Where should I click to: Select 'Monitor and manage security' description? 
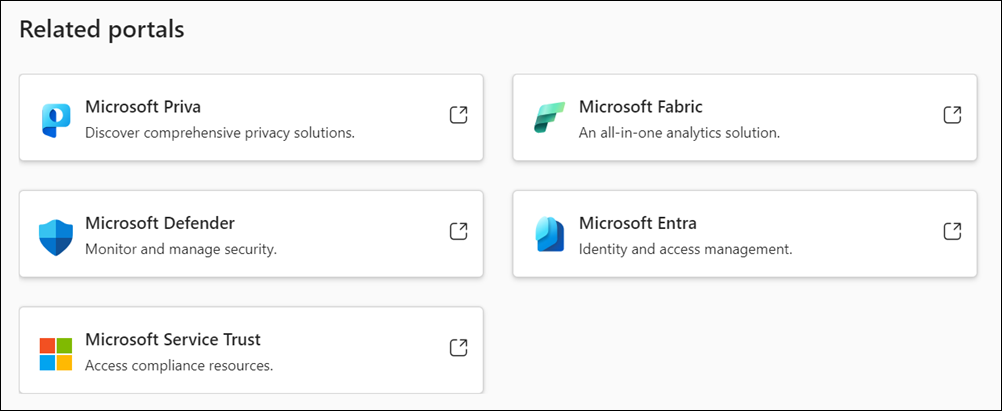pyautogui.click(x=181, y=249)
